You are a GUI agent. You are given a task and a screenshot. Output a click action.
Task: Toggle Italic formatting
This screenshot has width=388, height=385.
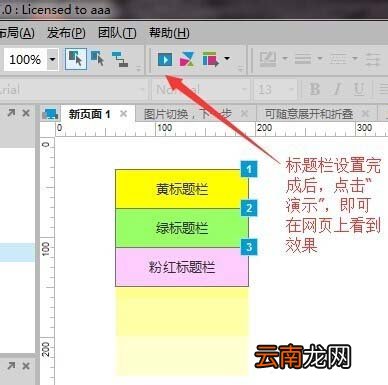337,89
